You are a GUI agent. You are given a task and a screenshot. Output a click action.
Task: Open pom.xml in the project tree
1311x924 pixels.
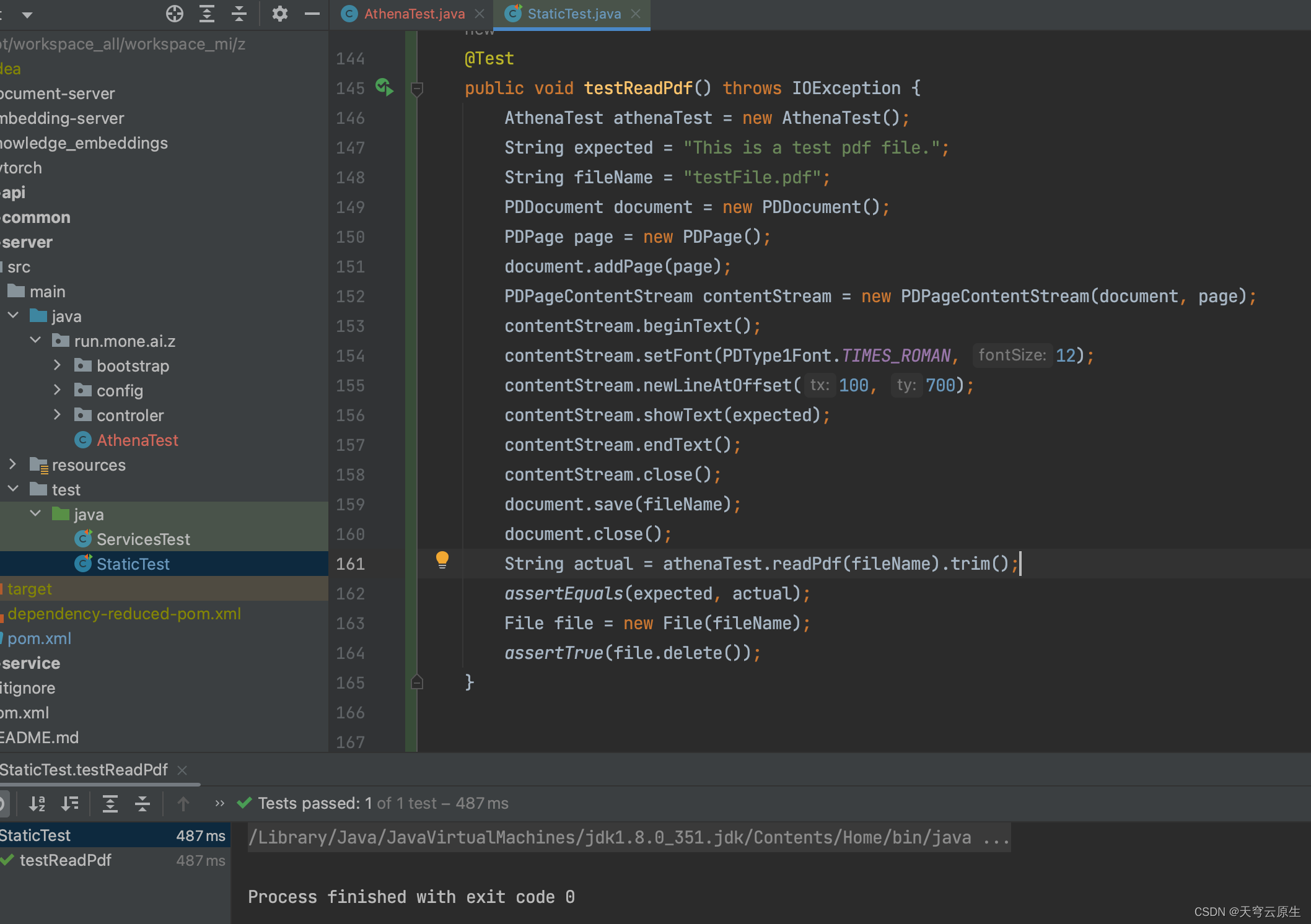[39, 639]
